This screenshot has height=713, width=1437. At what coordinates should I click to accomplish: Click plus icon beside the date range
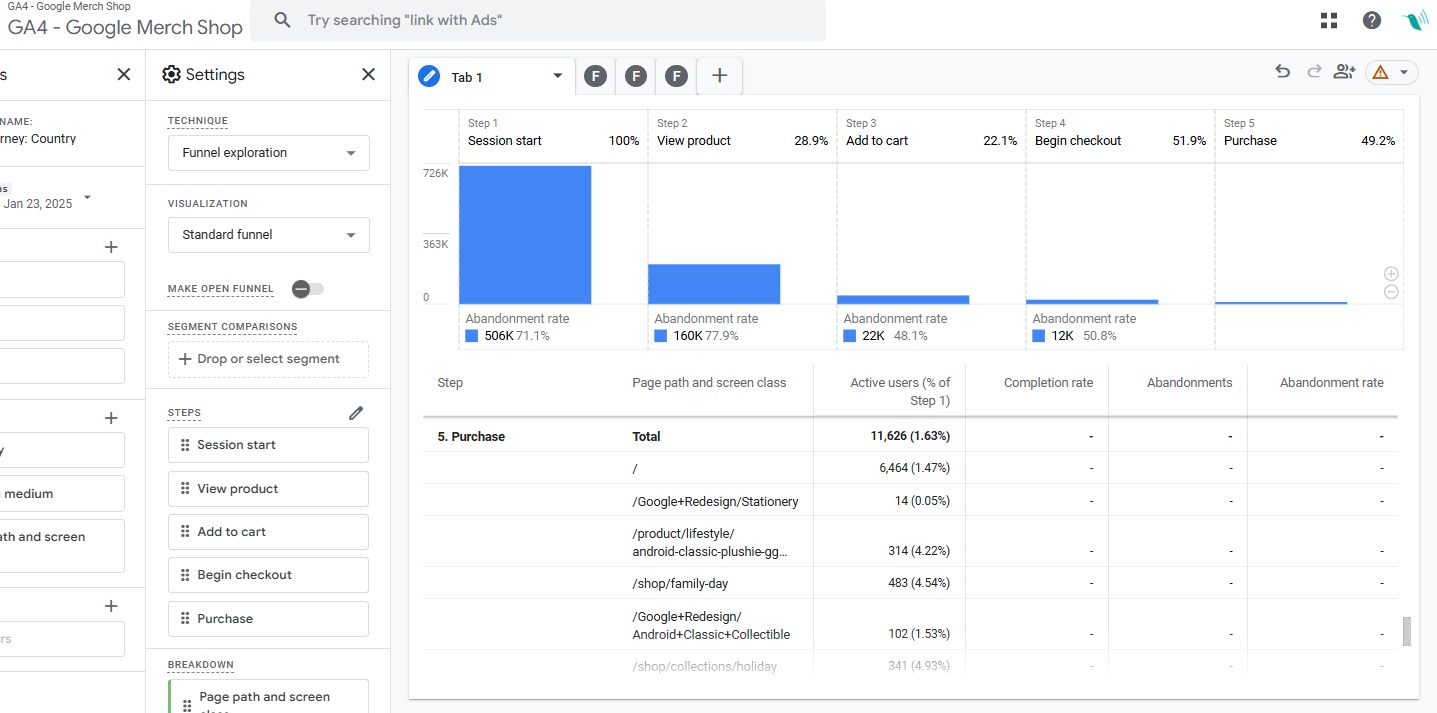pos(111,247)
